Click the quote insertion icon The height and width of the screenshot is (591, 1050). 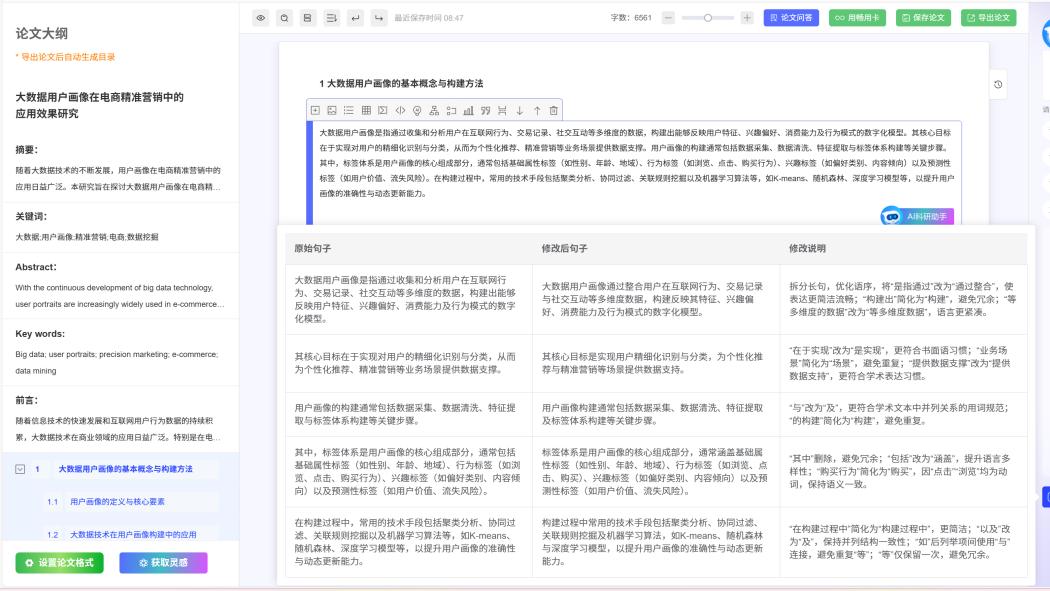click(x=487, y=110)
